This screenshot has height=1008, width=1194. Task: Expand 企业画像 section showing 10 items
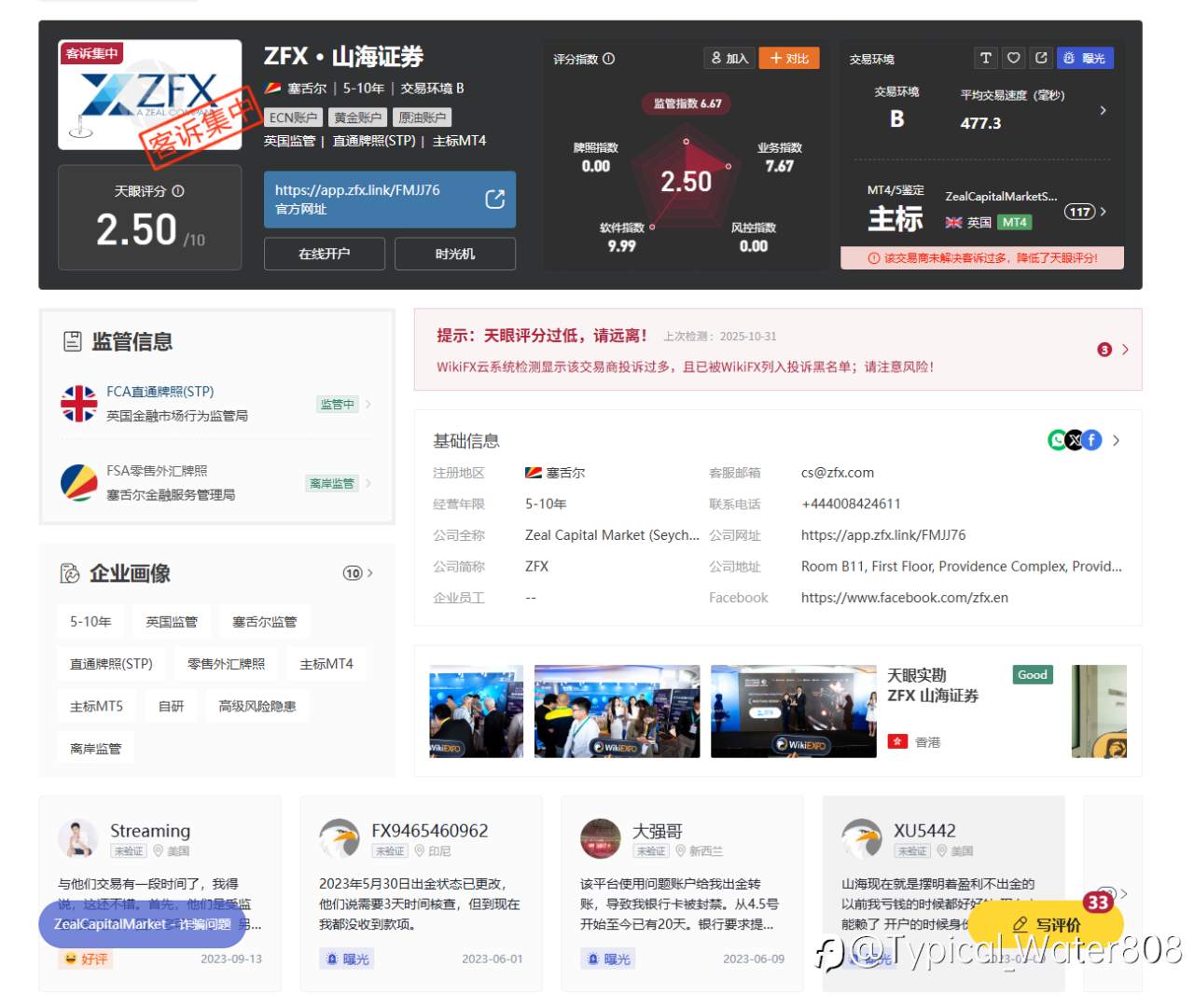pos(356,573)
